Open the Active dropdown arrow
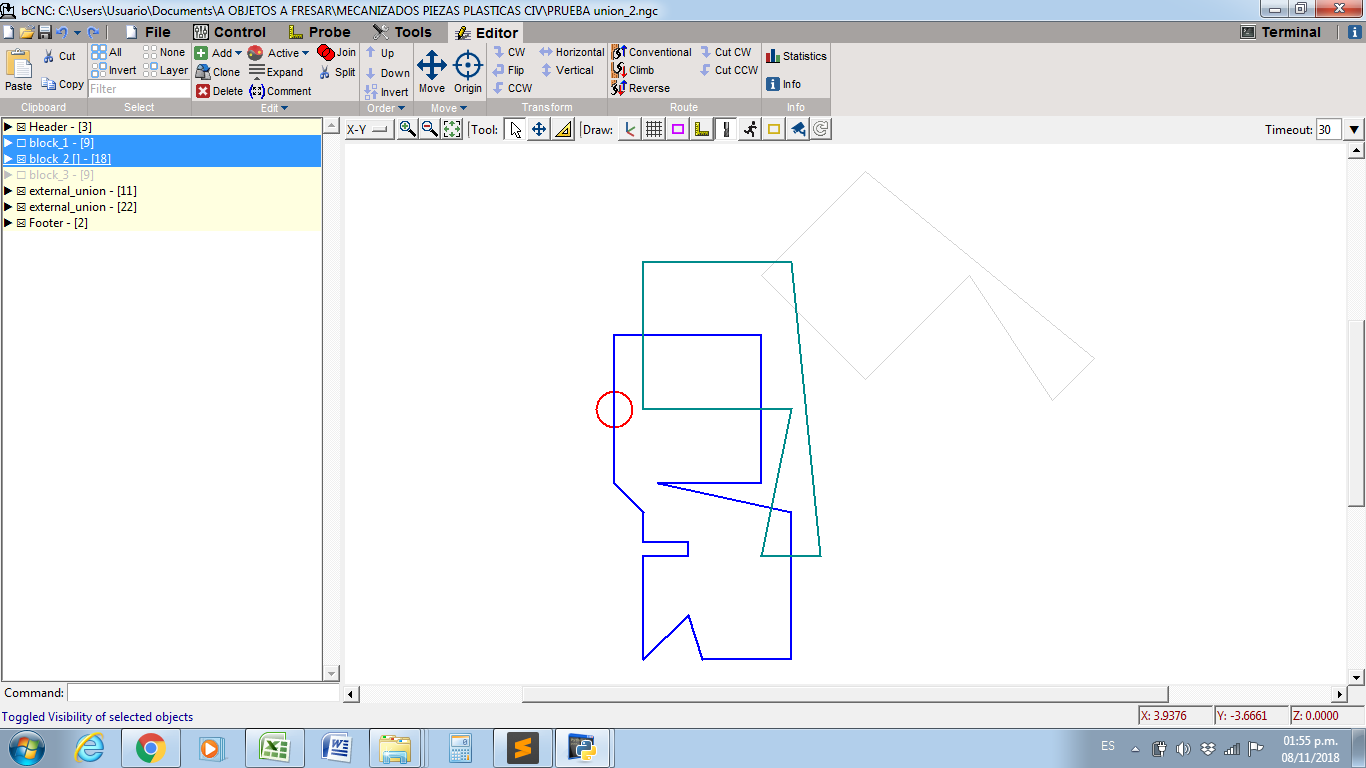 [x=305, y=54]
